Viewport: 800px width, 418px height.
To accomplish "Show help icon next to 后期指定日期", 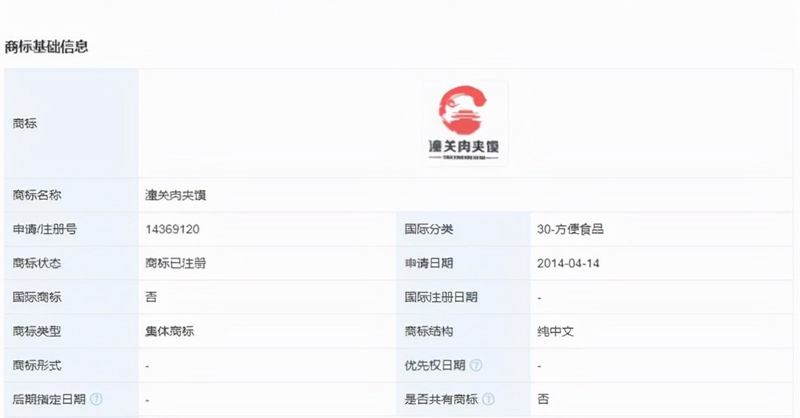I will click(96, 399).
